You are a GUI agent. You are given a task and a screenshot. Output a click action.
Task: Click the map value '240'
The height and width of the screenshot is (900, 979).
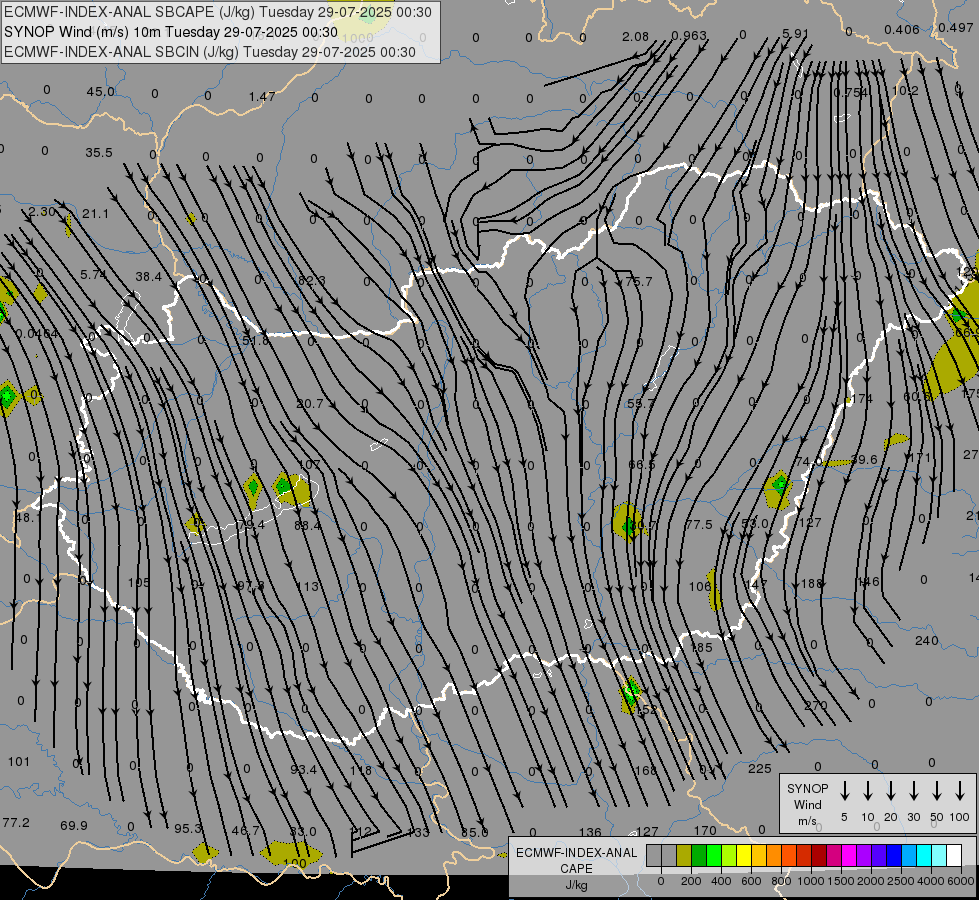coord(927,640)
